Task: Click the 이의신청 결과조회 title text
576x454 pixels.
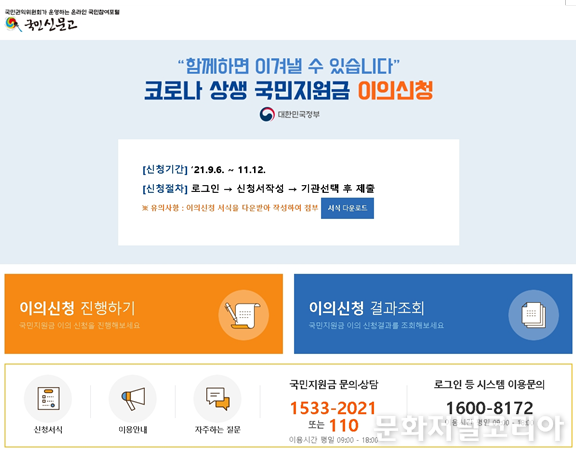Action: 367,308
